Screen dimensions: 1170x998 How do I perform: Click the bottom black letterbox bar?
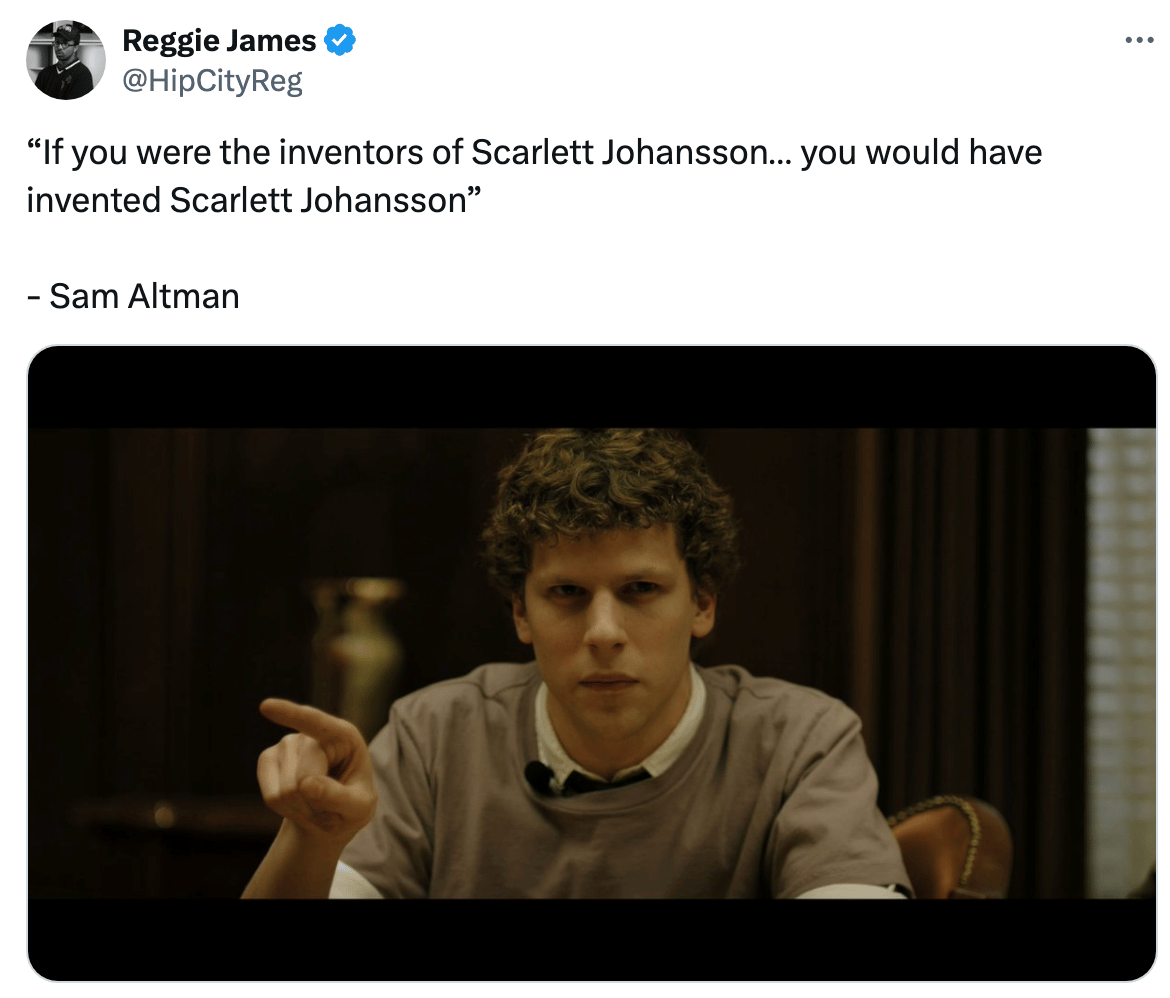tap(592, 940)
